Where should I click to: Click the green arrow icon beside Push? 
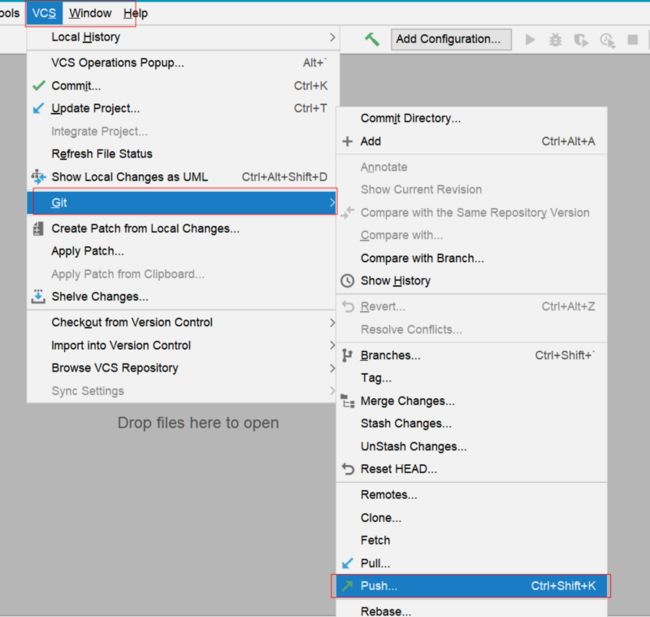point(347,586)
